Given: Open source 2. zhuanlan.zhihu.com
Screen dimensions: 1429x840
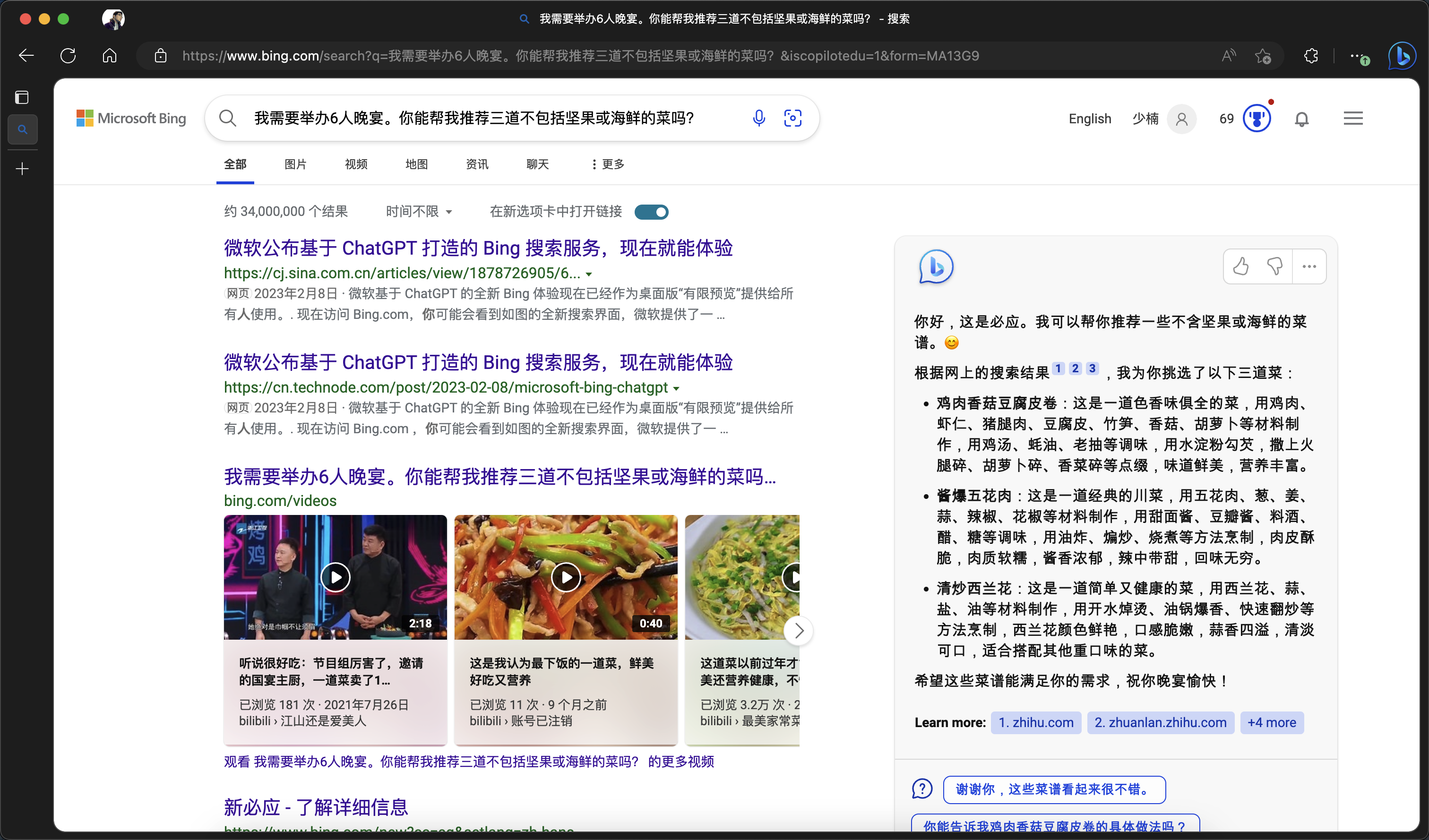Looking at the screenshot, I should click(1160, 723).
